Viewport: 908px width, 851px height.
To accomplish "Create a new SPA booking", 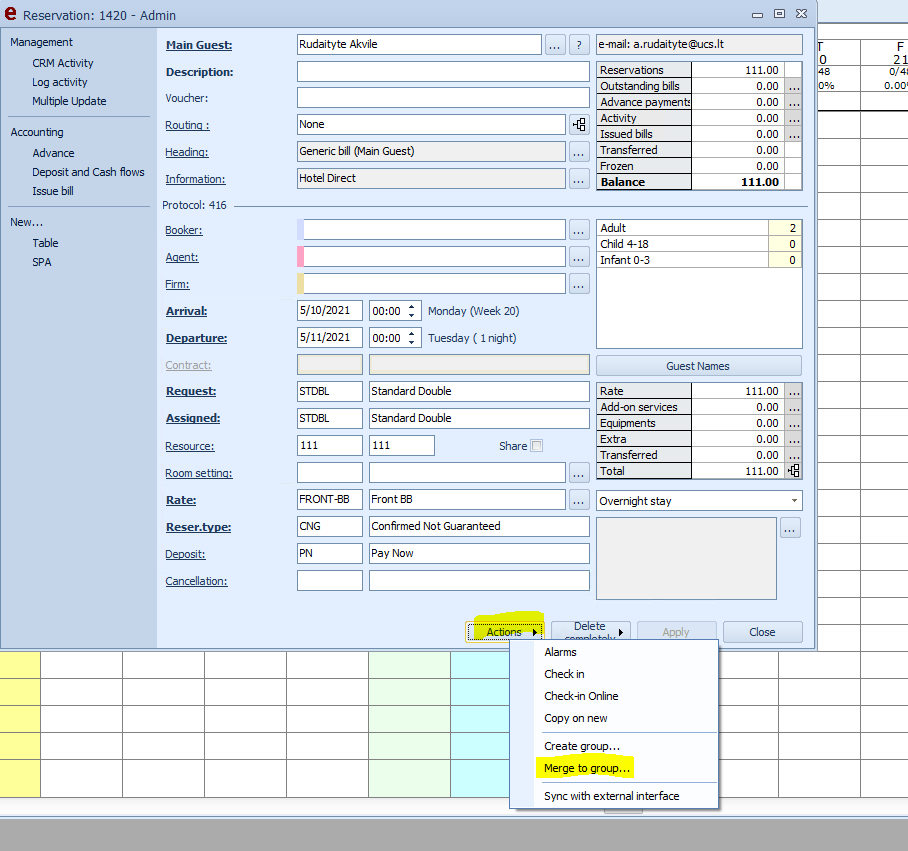I will [42, 262].
